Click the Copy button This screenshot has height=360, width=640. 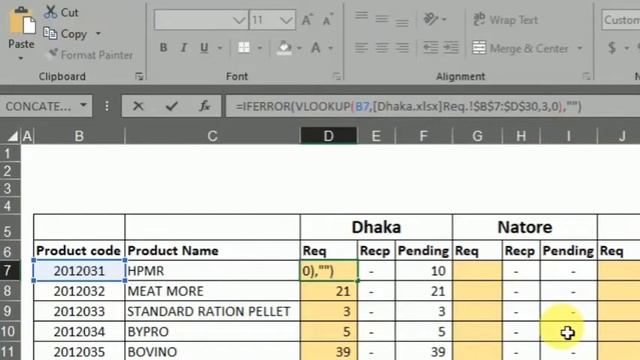(65, 34)
